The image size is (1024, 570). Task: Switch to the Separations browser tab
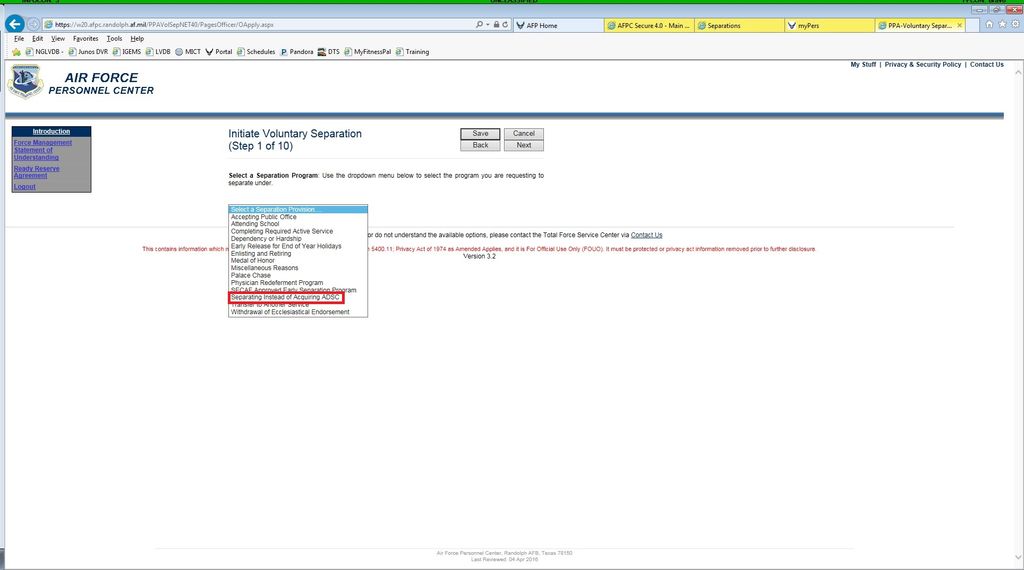(x=739, y=25)
